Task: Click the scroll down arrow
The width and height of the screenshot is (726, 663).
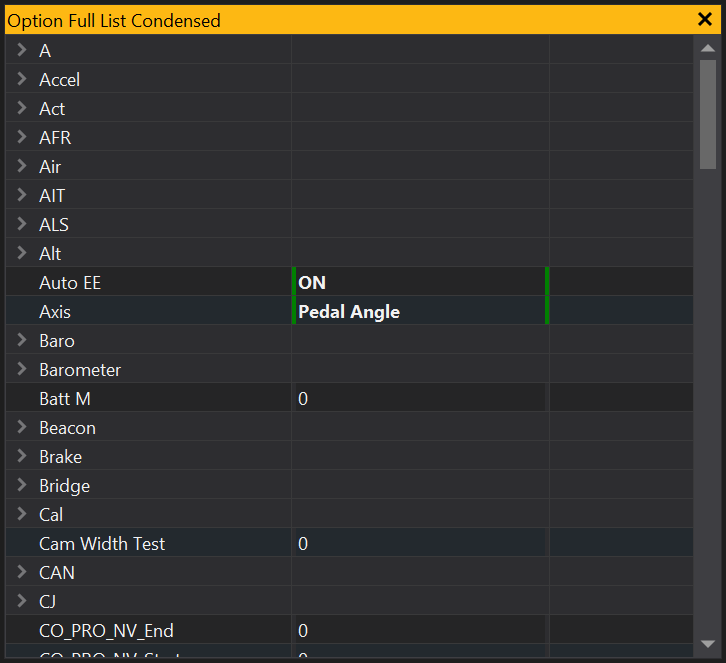Action: point(708,644)
